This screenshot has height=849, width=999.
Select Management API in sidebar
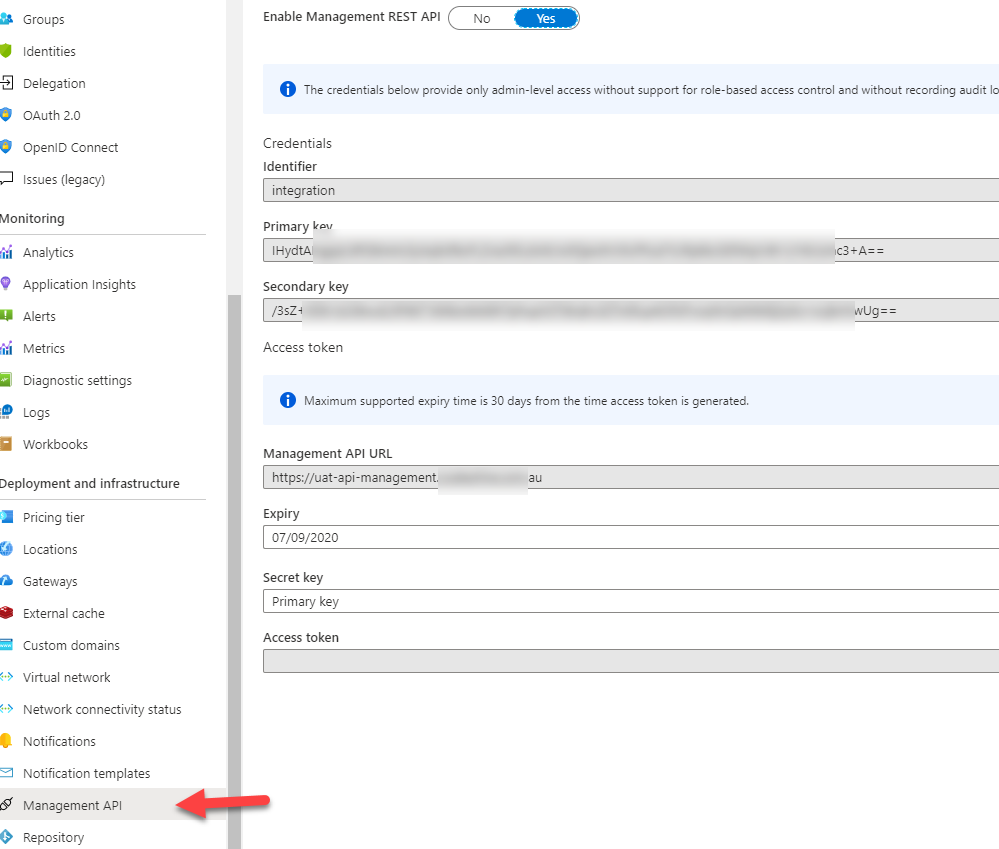pos(73,806)
